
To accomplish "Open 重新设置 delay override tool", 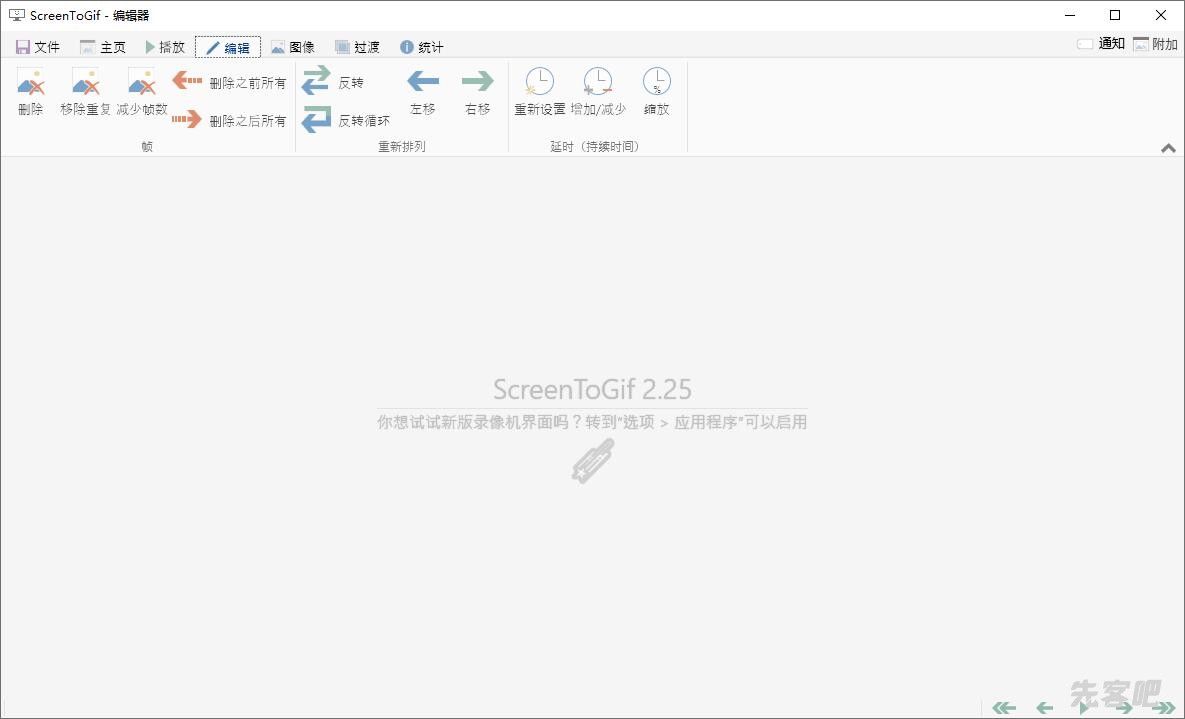I will pyautogui.click(x=540, y=91).
